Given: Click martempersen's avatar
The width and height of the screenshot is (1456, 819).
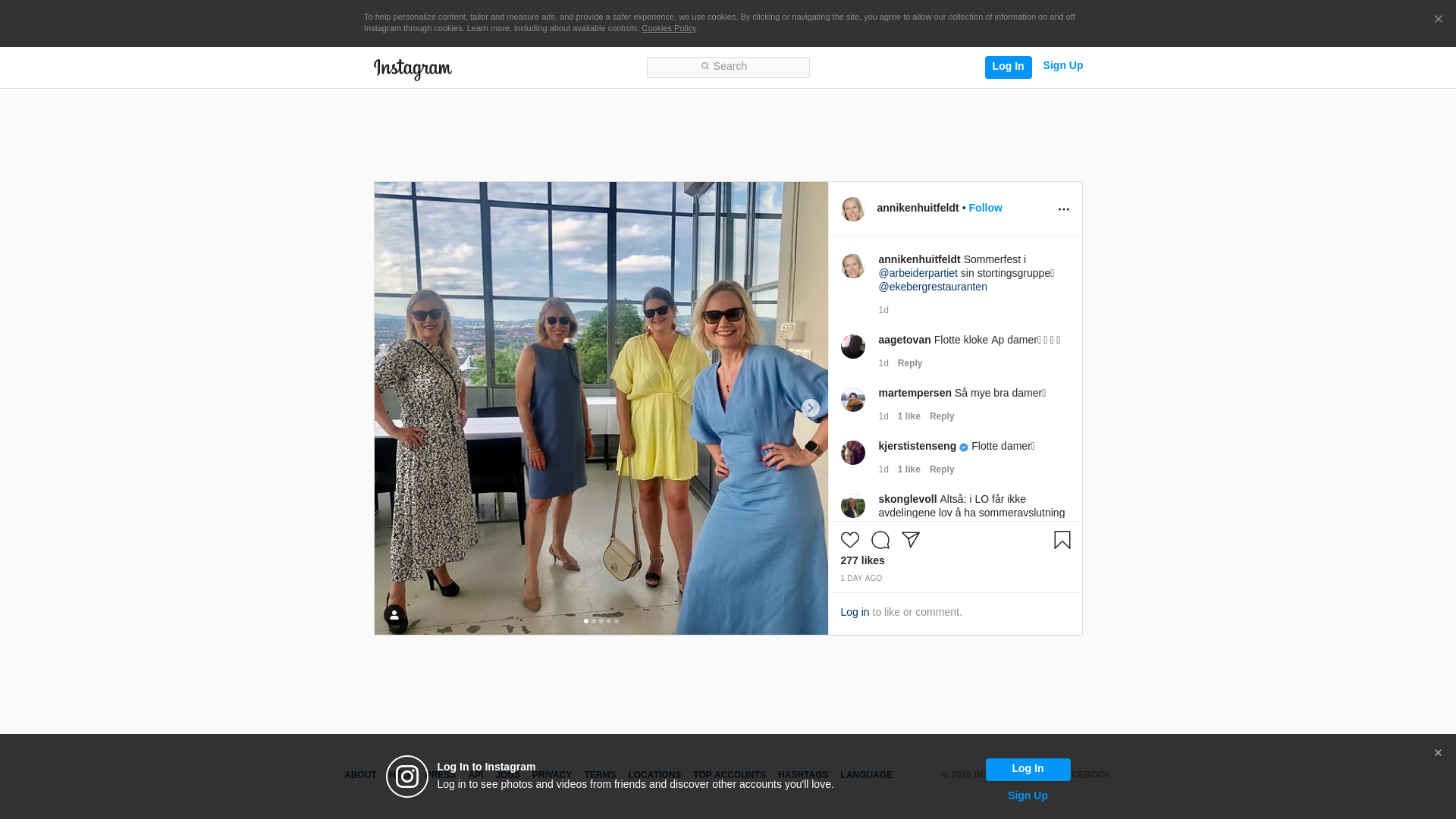Looking at the screenshot, I should [x=853, y=400].
